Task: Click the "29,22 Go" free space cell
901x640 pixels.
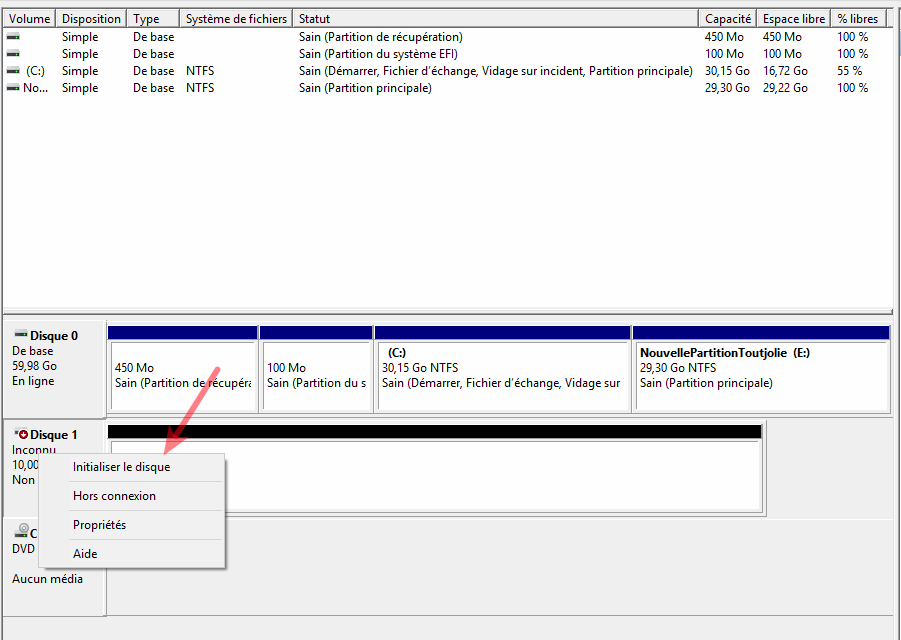Action: tap(785, 88)
